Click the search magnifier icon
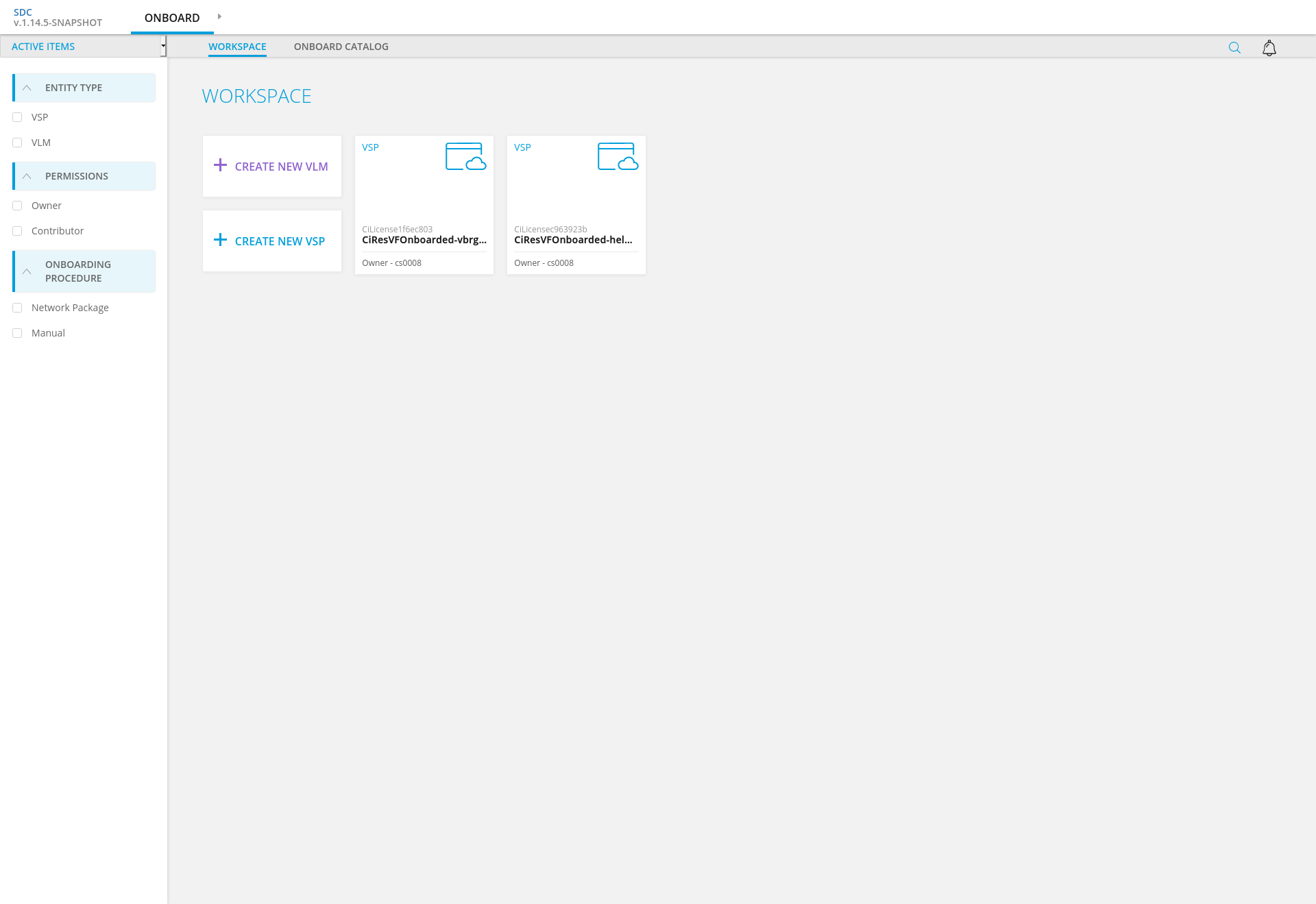 tap(1234, 47)
